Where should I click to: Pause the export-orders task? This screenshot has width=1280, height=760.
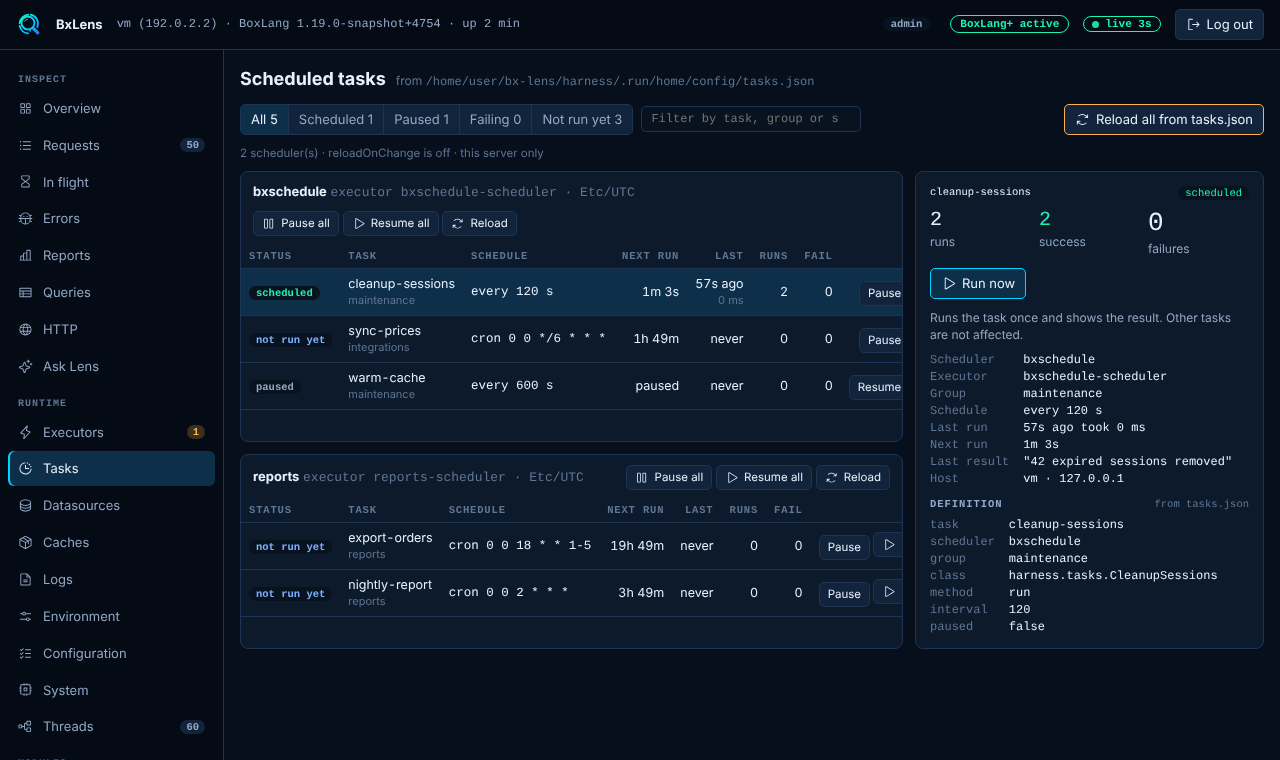coord(844,547)
